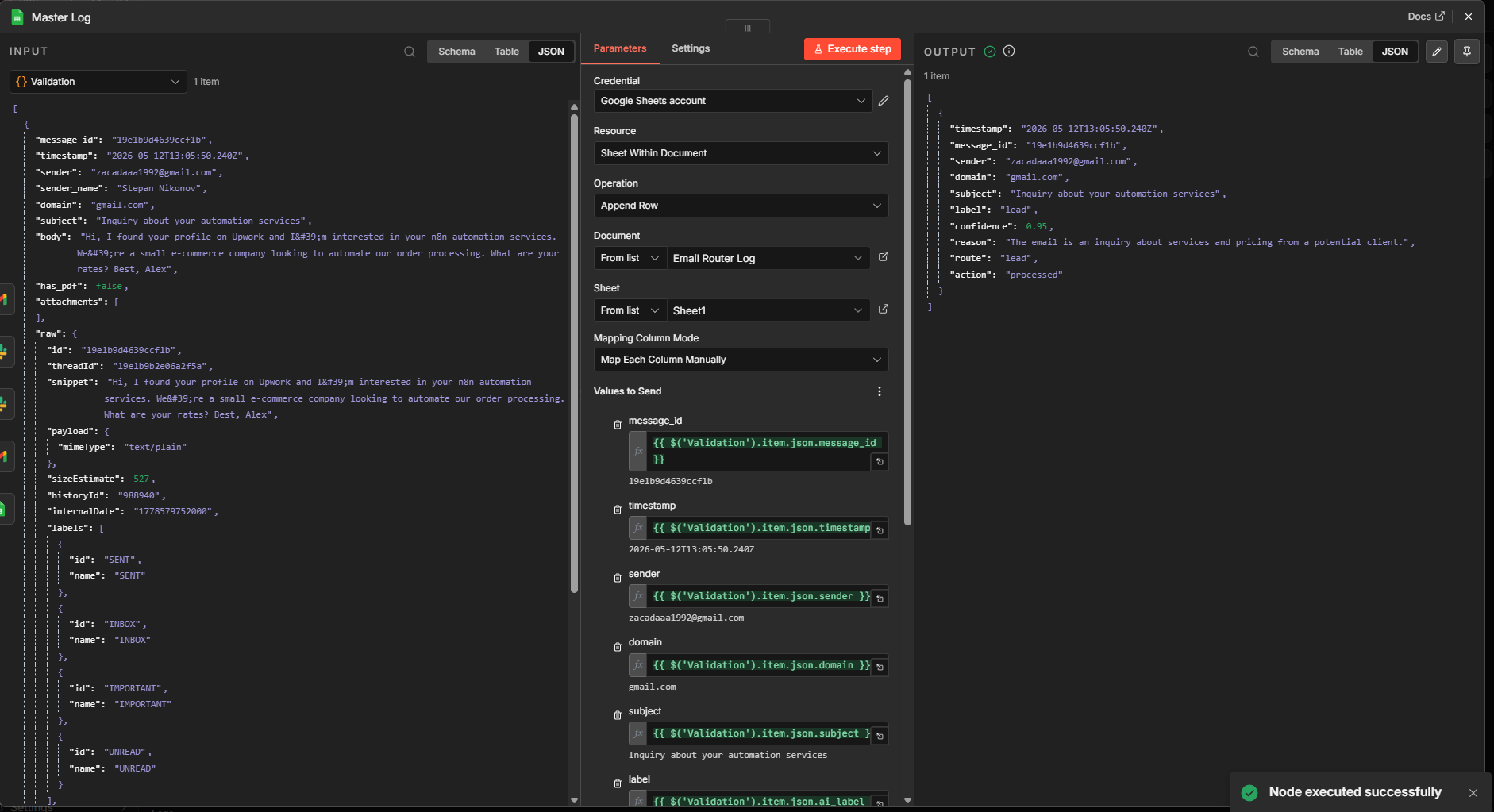This screenshot has height=812, width=1494.
Task: Switch INPUT view to JSON
Action: pos(551,52)
